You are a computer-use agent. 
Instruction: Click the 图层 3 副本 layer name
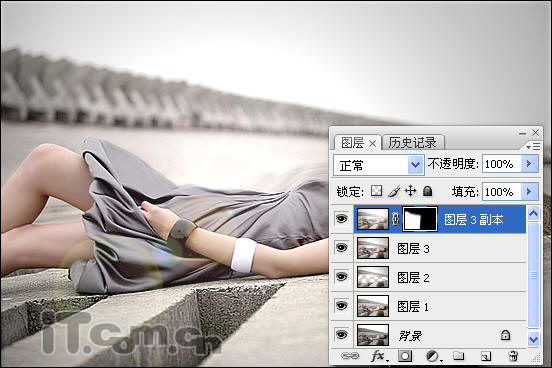(x=473, y=220)
